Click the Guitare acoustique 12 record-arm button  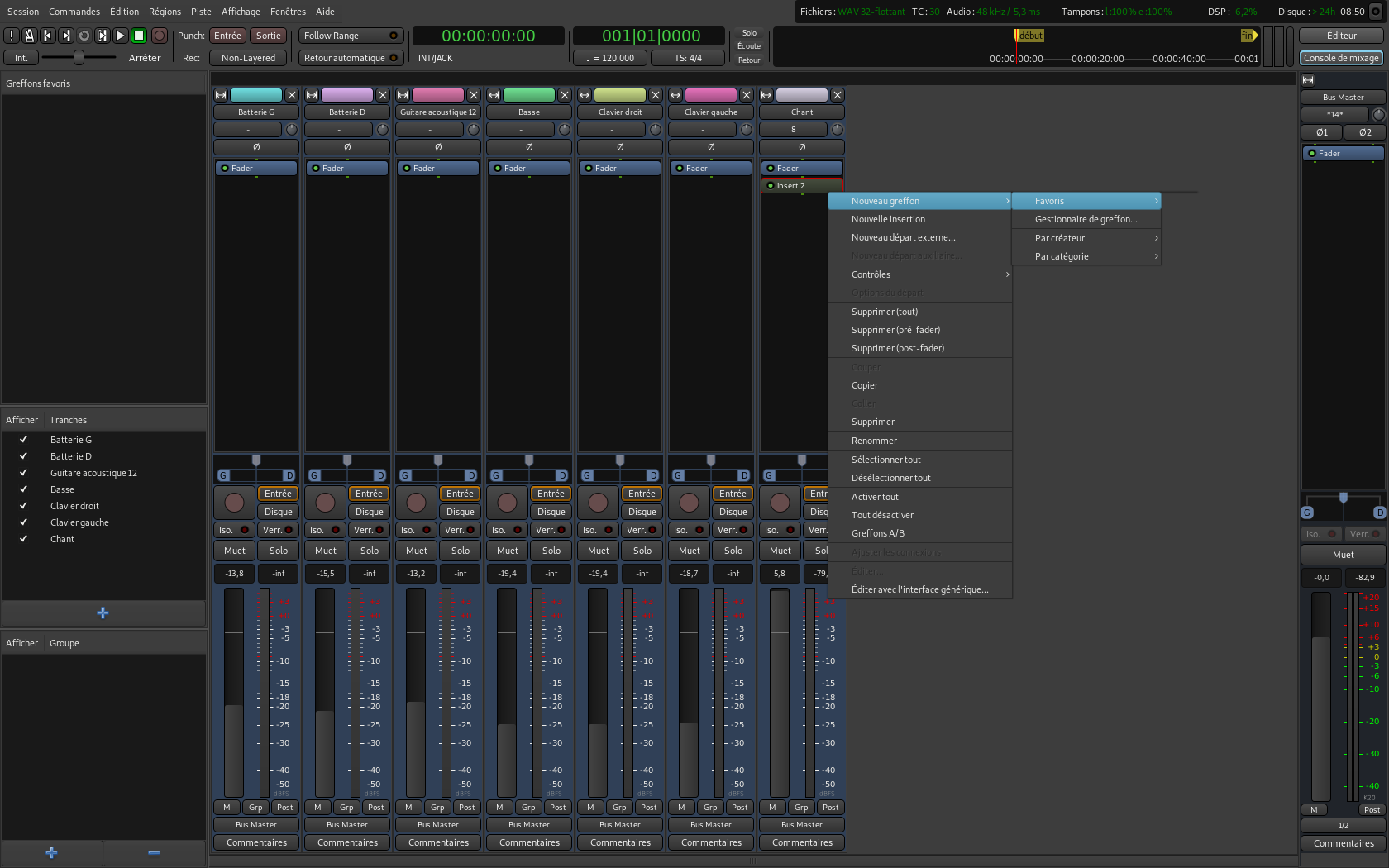click(416, 502)
